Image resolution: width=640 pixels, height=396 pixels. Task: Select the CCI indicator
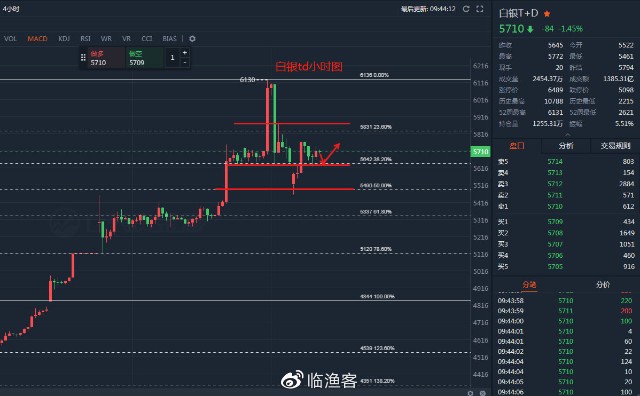click(x=147, y=38)
